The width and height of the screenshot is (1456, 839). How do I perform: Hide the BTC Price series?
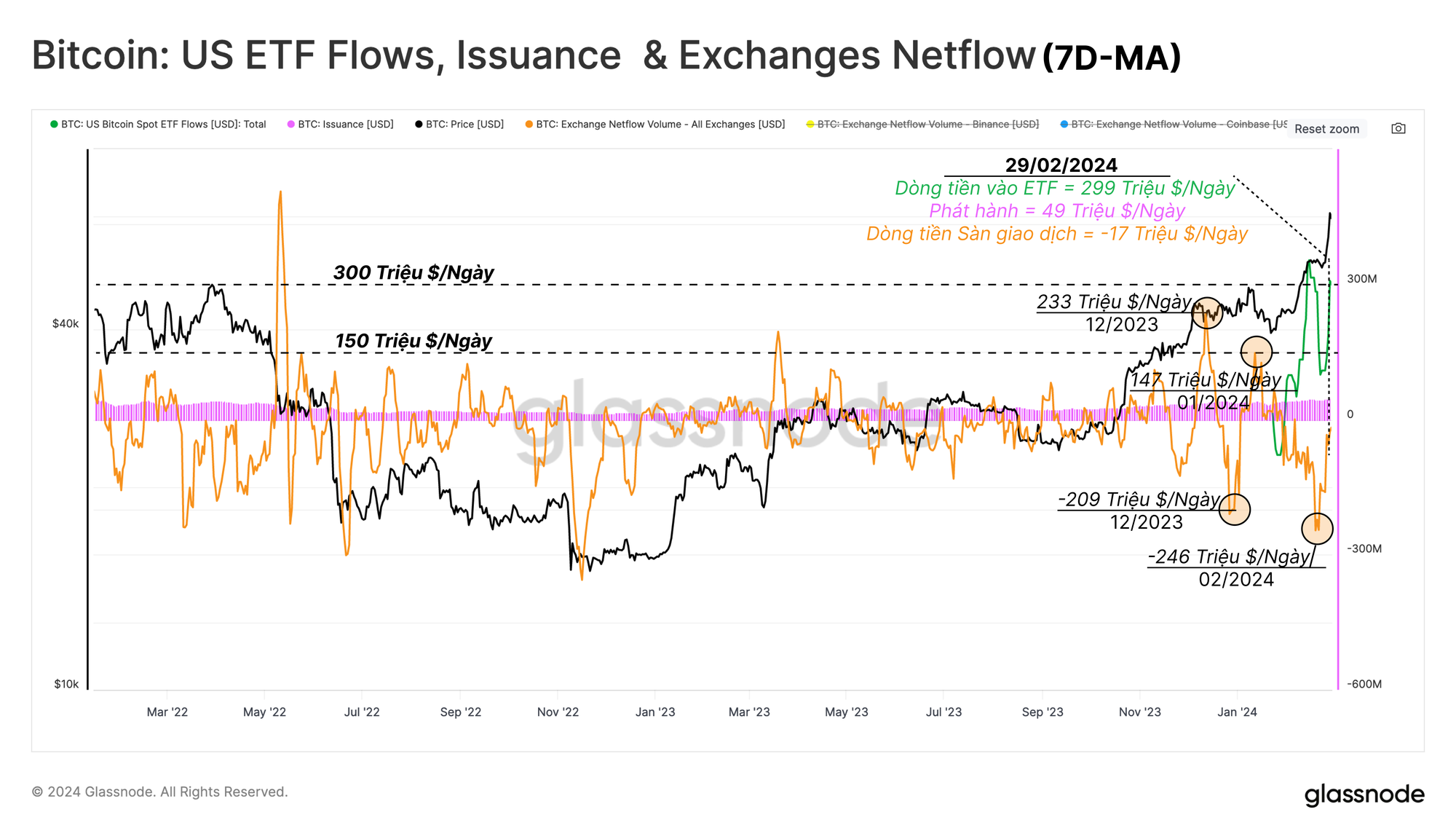pos(464,125)
